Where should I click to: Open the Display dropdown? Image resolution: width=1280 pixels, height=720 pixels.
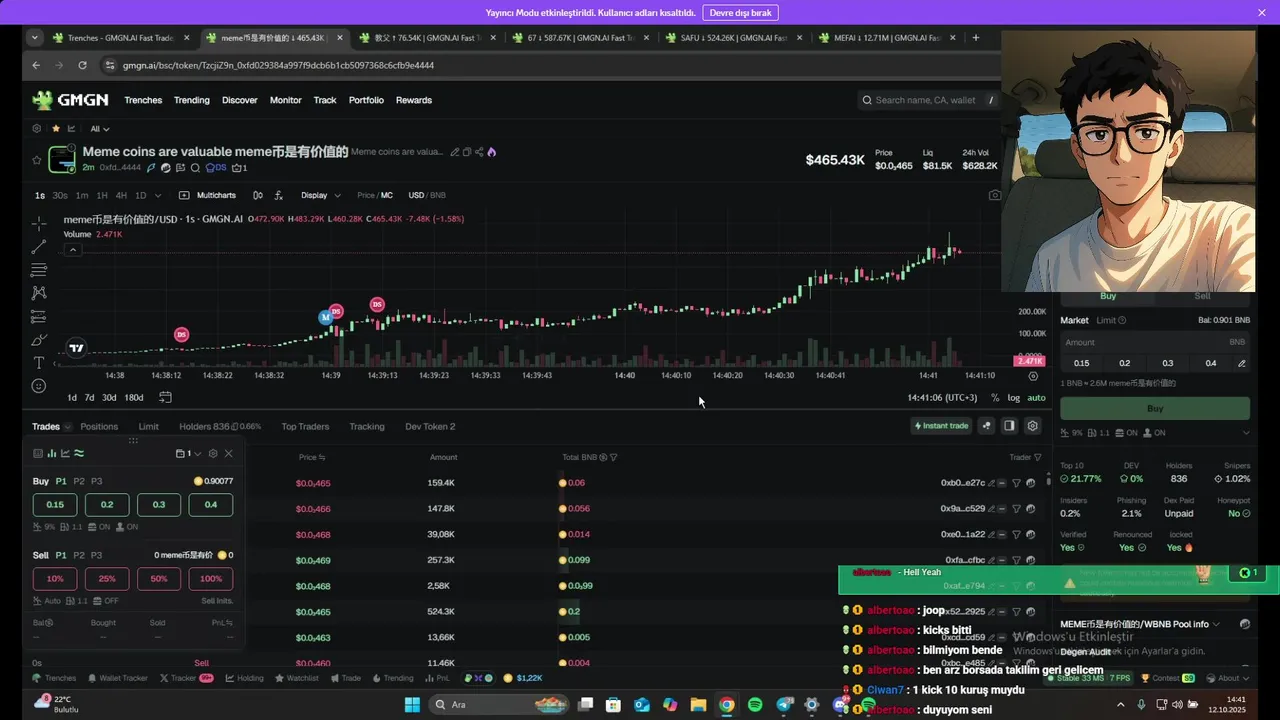point(320,195)
